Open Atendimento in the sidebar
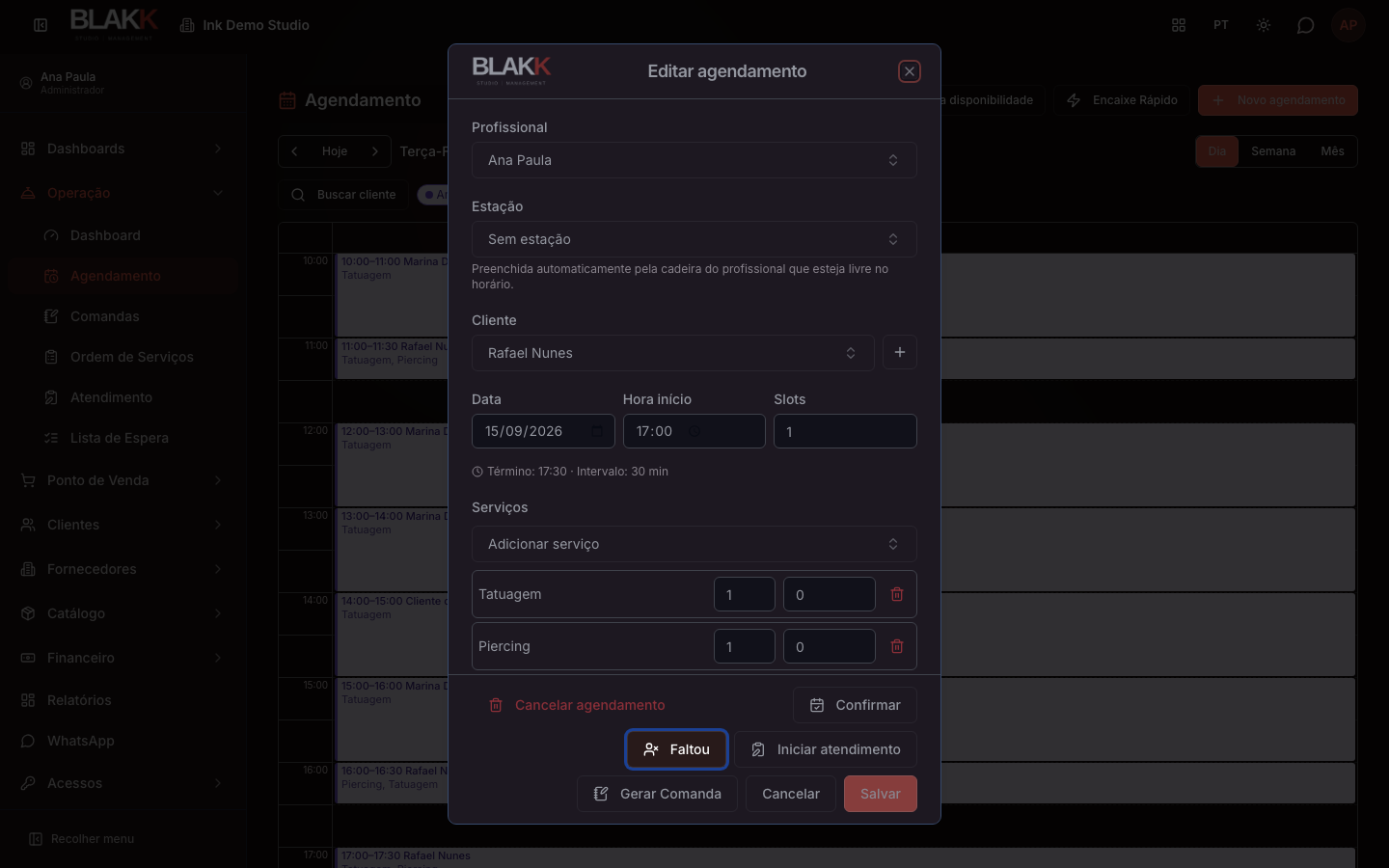 pos(133,397)
